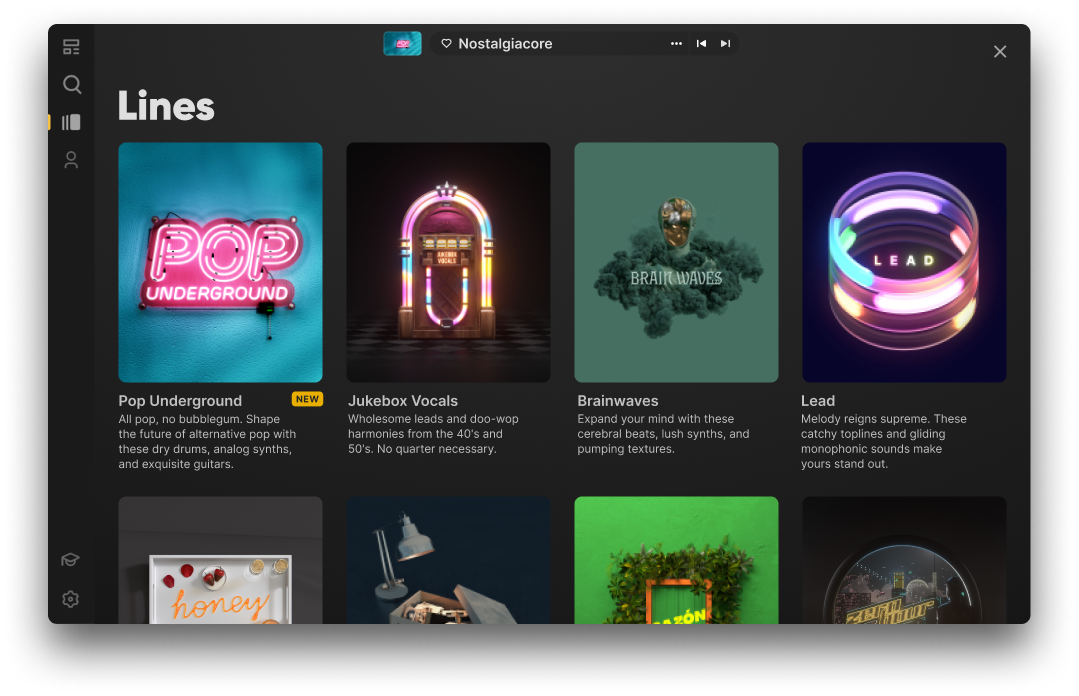Image resolution: width=1079 pixels, height=696 pixels.
Task: Click Lead description about melody
Action: pyautogui.click(x=884, y=441)
